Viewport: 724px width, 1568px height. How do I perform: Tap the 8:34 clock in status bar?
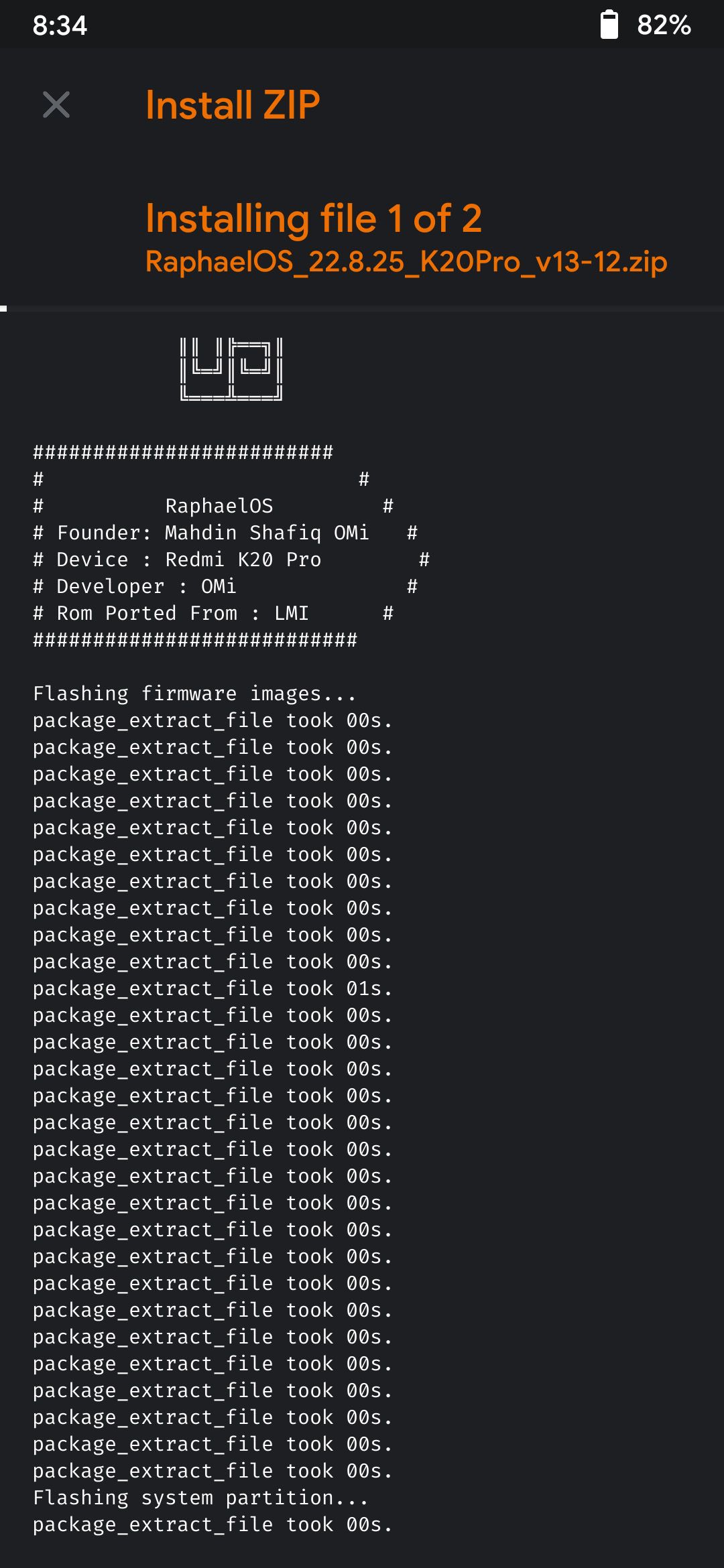60,25
